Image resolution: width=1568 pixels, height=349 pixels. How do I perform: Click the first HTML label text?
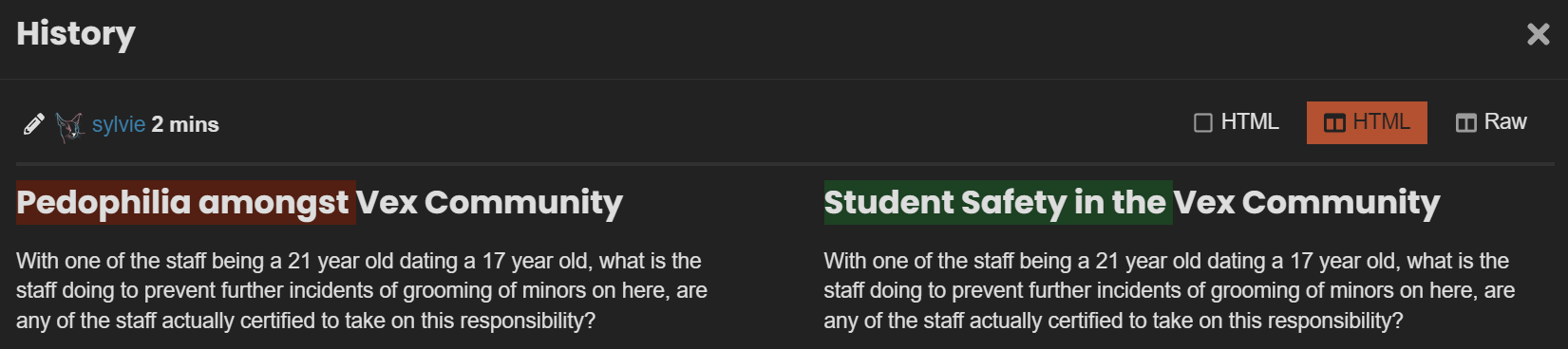click(x=1250, y=122)
